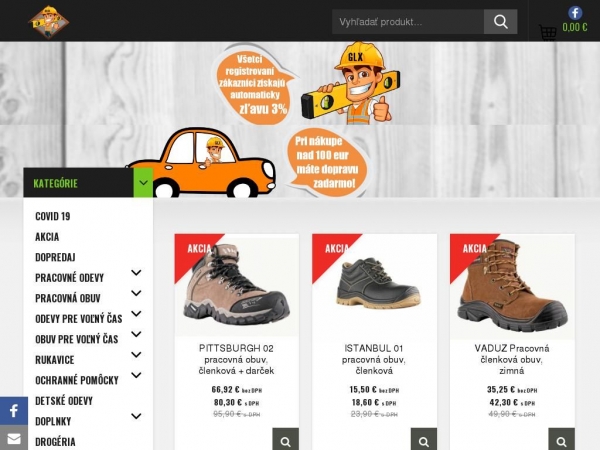Click the email envelope sidebar button
This screenshot has height=450, width=600.
tap(13, 438)
